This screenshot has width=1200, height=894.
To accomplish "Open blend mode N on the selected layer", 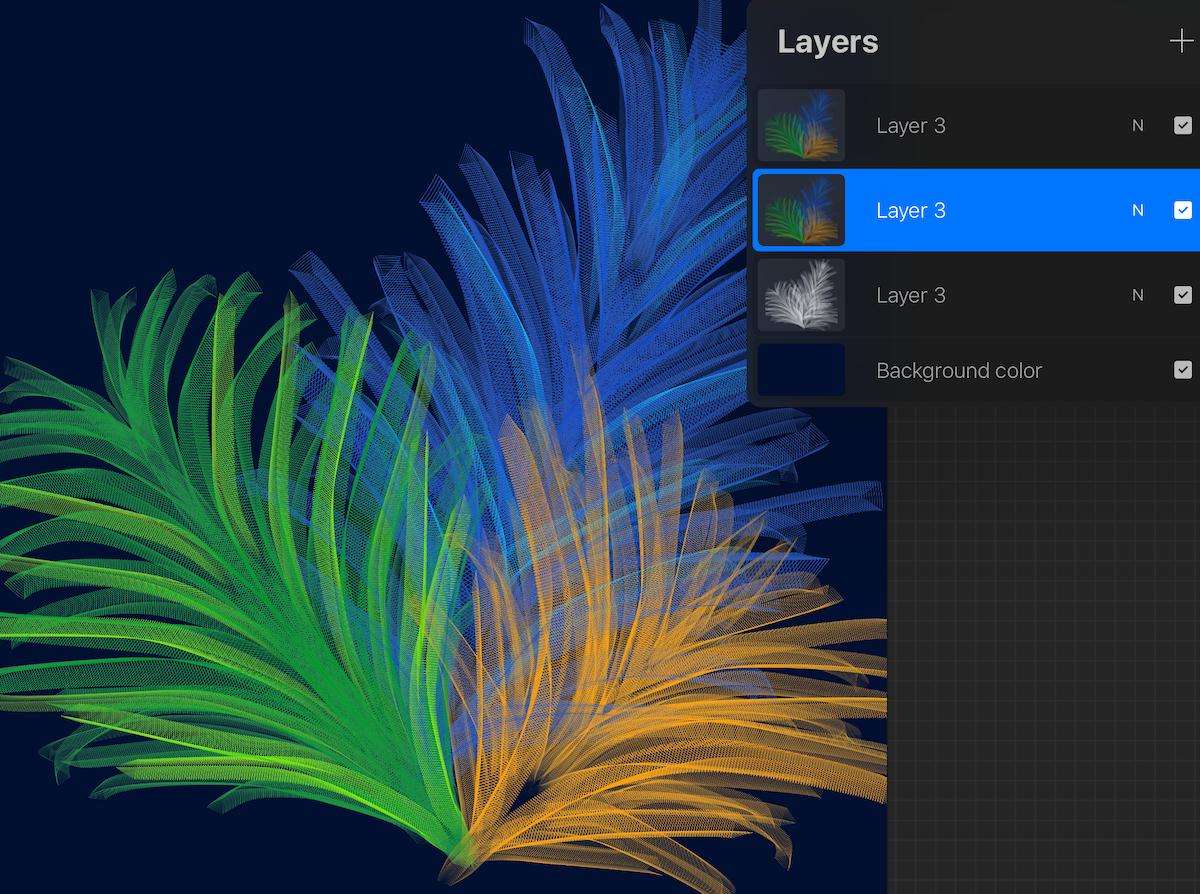I will 1138,211.
